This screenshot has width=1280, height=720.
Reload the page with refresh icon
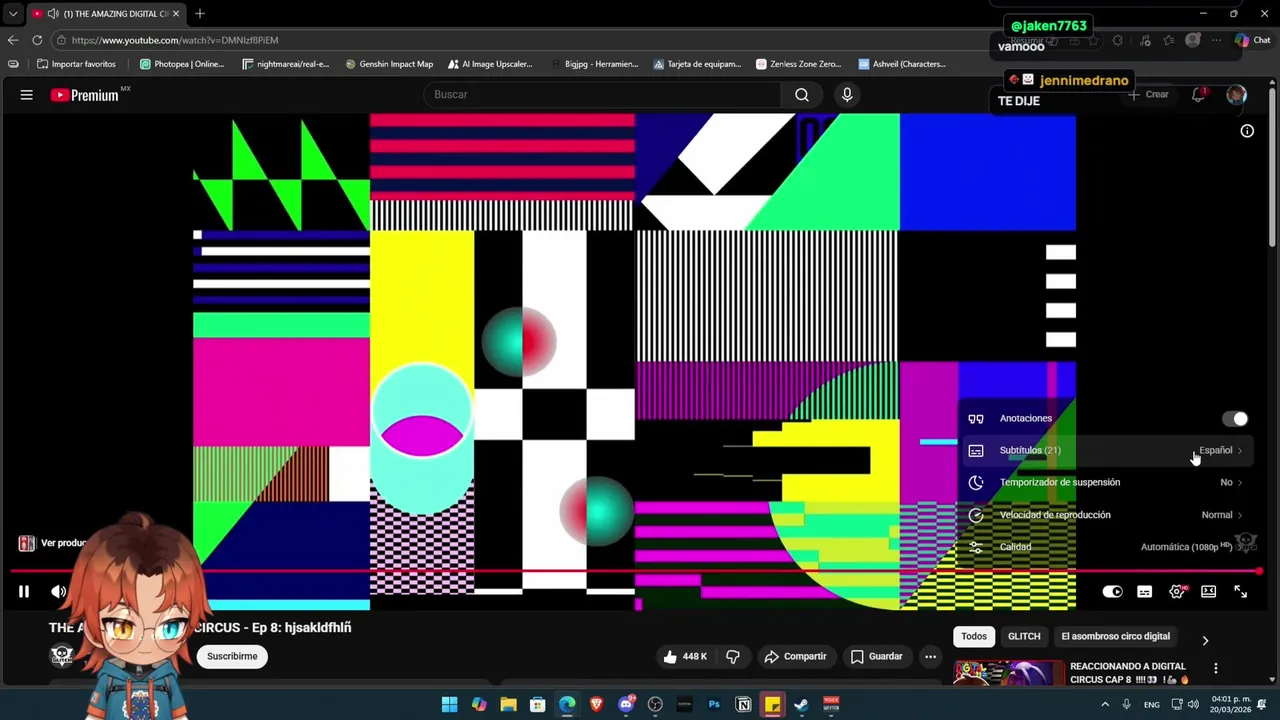pyautogui.click(x=37, y=40)
